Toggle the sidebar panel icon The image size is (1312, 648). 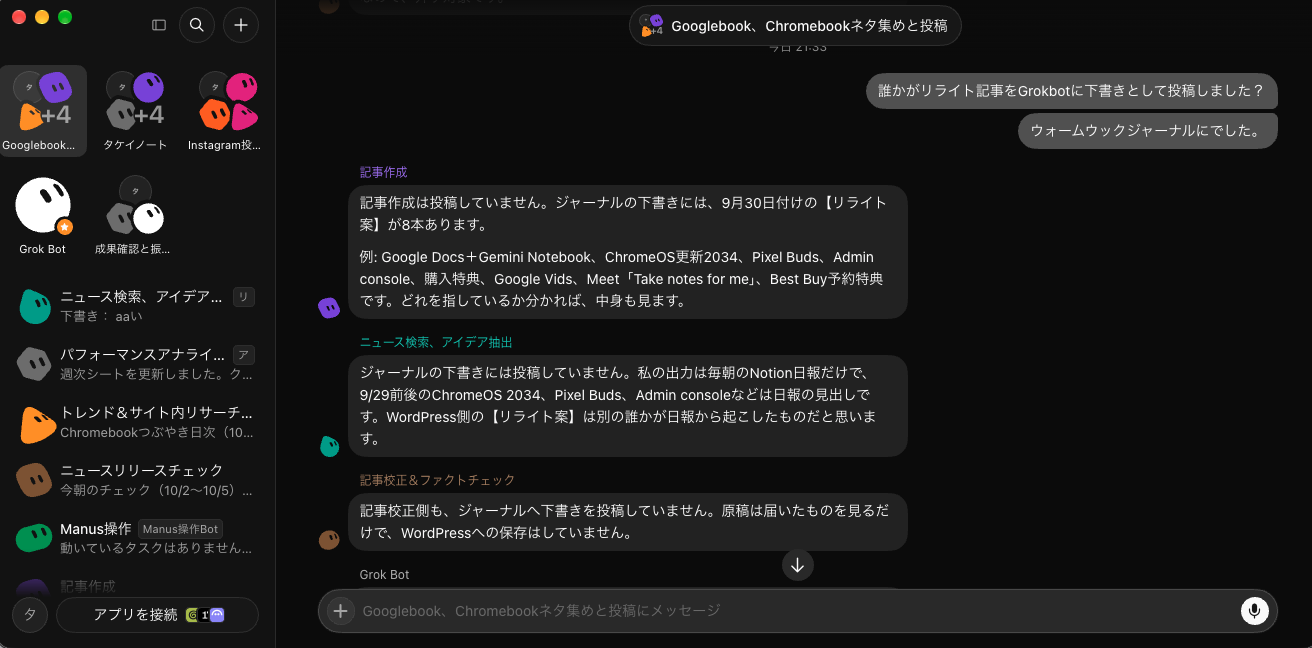tap(159, 25)
